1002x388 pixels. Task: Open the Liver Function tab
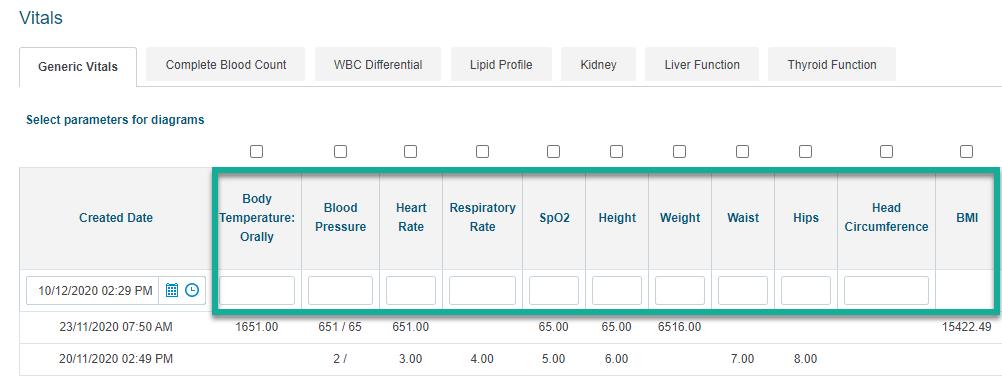pyautogui.click(x=702, y=65)
